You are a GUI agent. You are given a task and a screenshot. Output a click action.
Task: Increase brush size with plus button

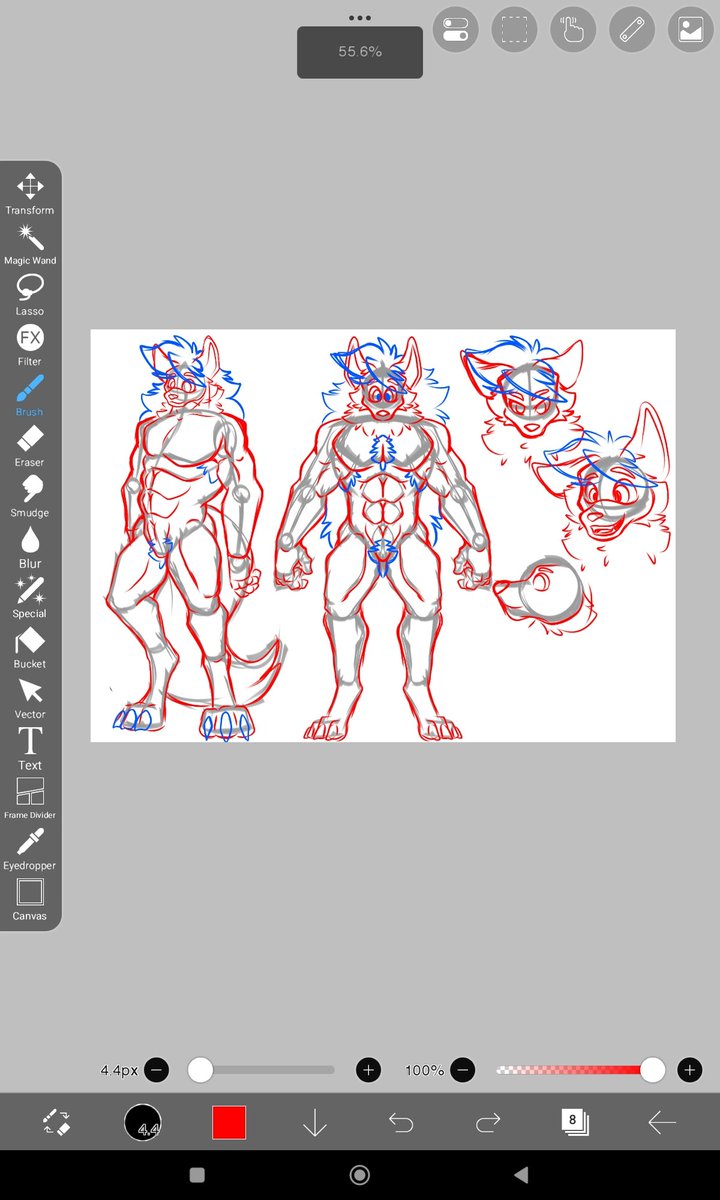pyautogui.click(x=368, y=1070)
